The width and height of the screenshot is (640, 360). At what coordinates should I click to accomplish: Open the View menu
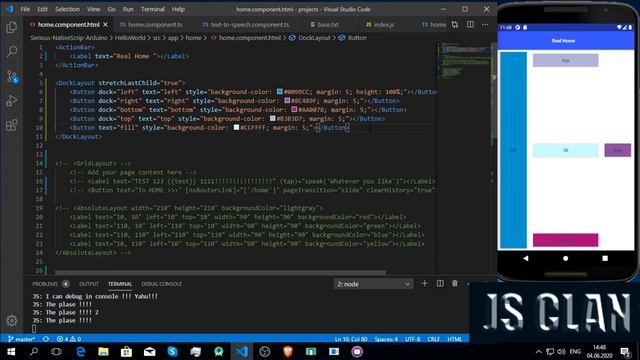click(93, 9)
